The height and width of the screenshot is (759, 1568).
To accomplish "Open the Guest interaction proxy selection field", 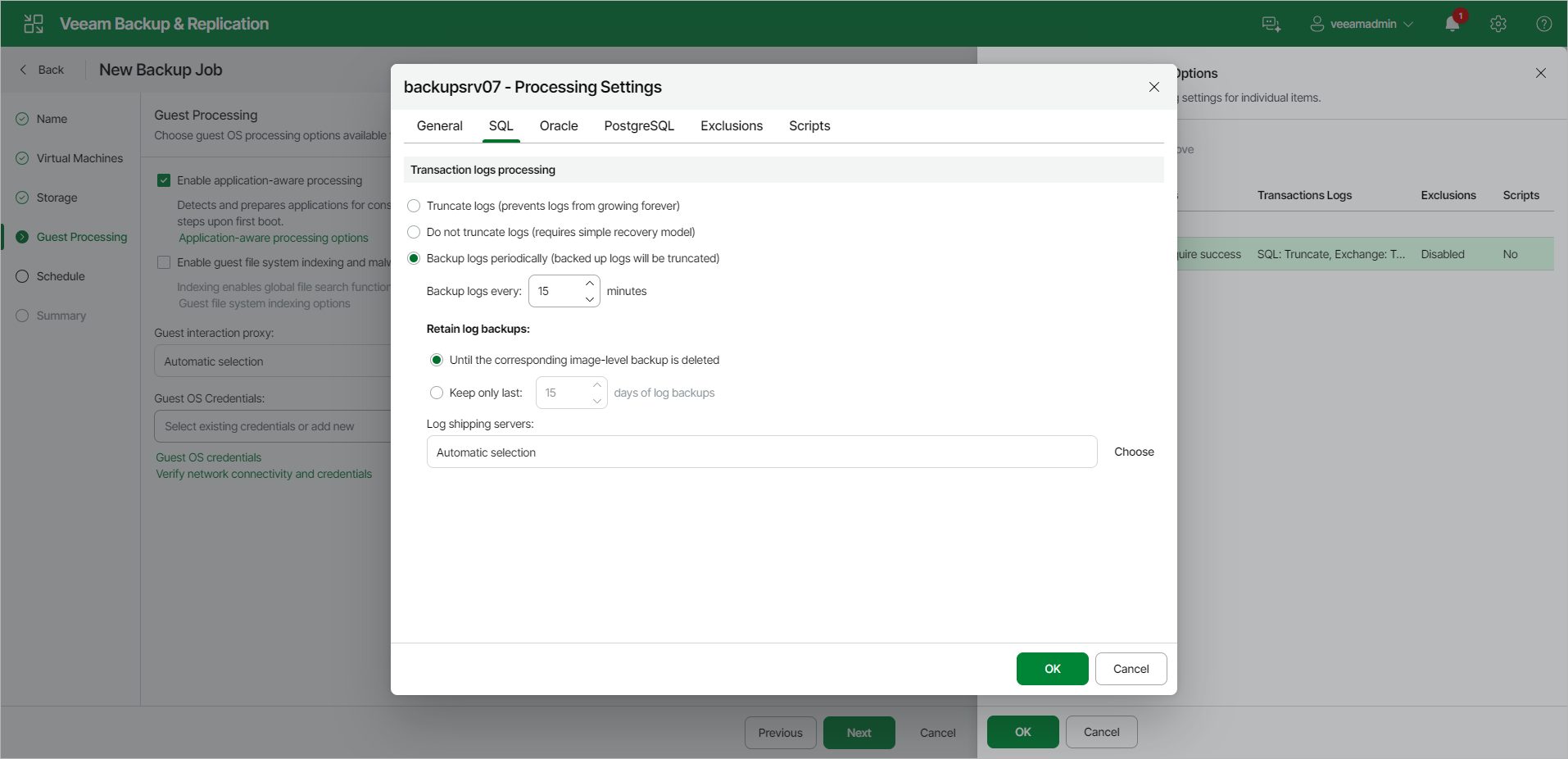I will point(273,361).
